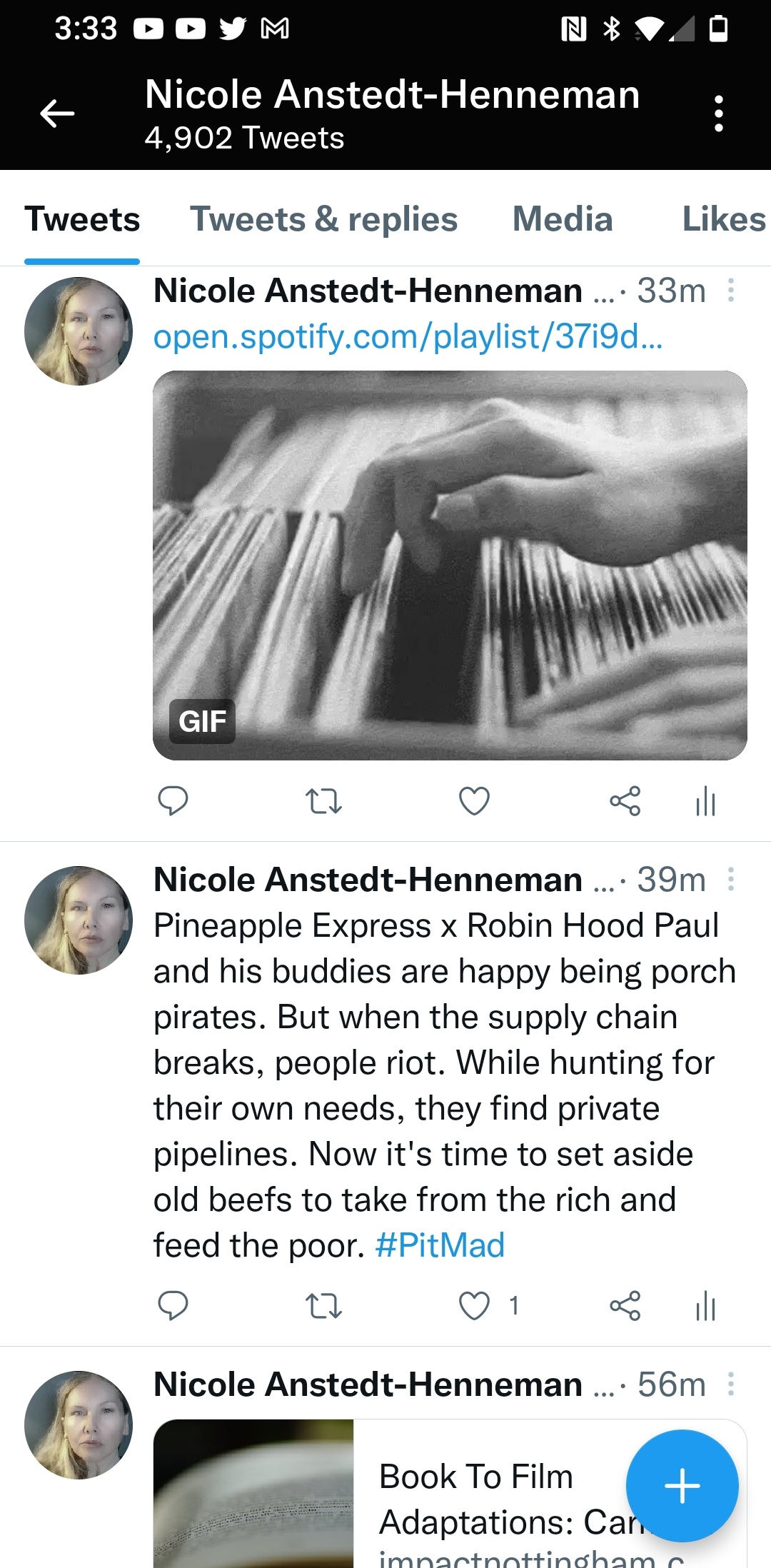This screenshot has width=771, height=1568.
Task: Like the Spotify playlist tweet
Action: click(474, 801)
